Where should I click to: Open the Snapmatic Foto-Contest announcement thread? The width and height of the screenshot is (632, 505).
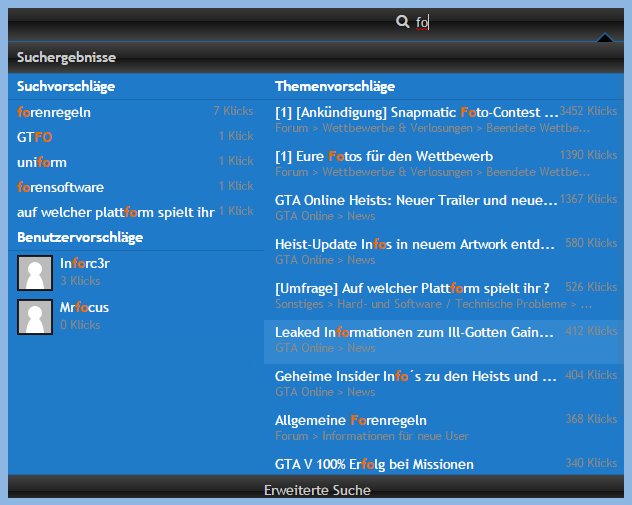click(416, 113)
